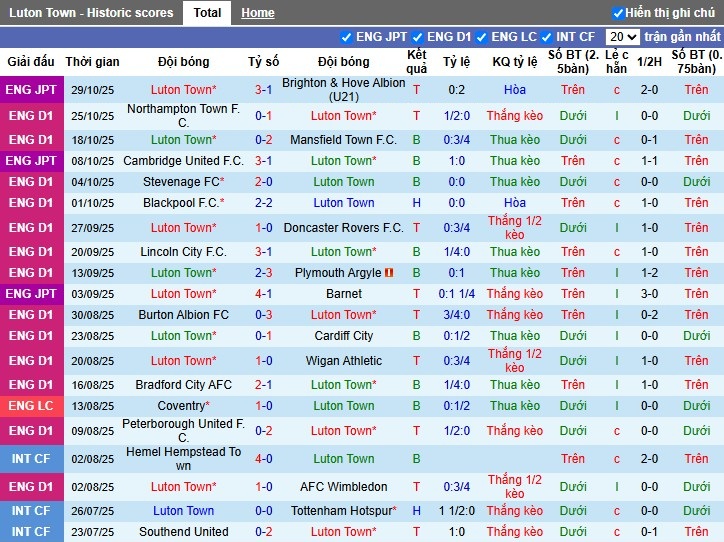Click Lincoln City F.C. team name
This screenshot has height=542, width=724.
point(183,252)
